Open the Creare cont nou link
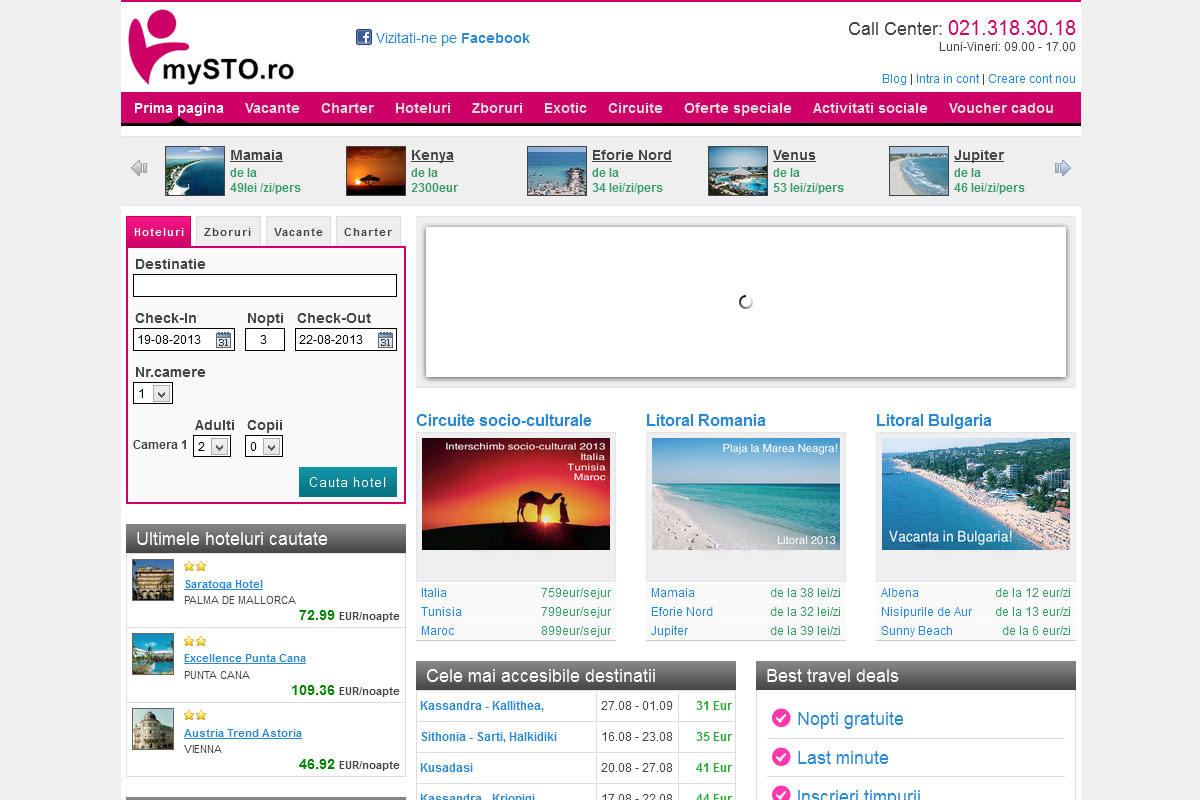Viewport: 1200px width, 800px height. (1031, 79)
